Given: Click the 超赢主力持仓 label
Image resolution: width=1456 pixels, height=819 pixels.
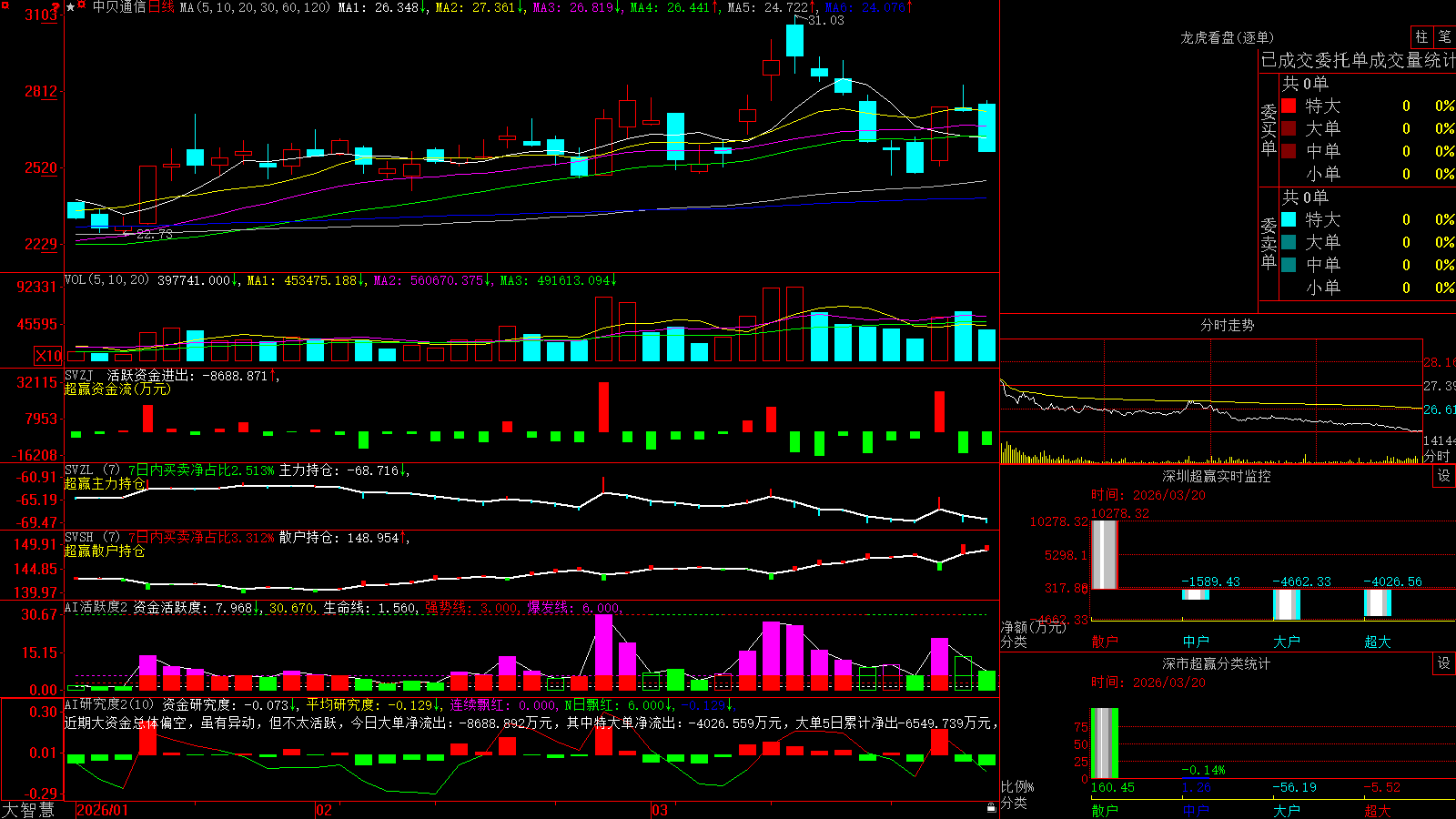Looking at the screenshot, I should click(x=105, y=483).
